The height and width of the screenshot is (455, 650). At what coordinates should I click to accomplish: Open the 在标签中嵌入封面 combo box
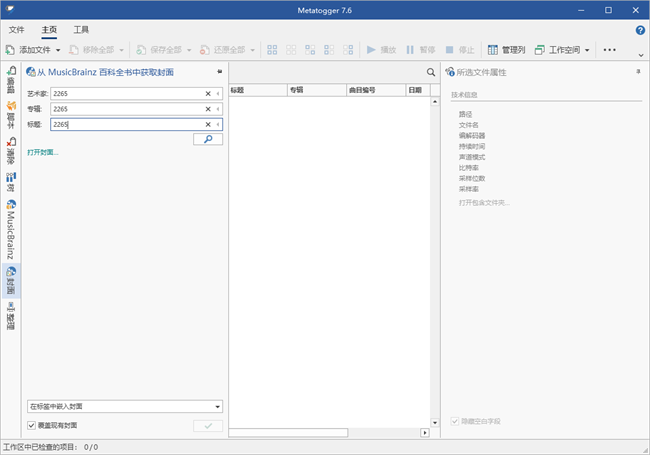coord(124,406)
